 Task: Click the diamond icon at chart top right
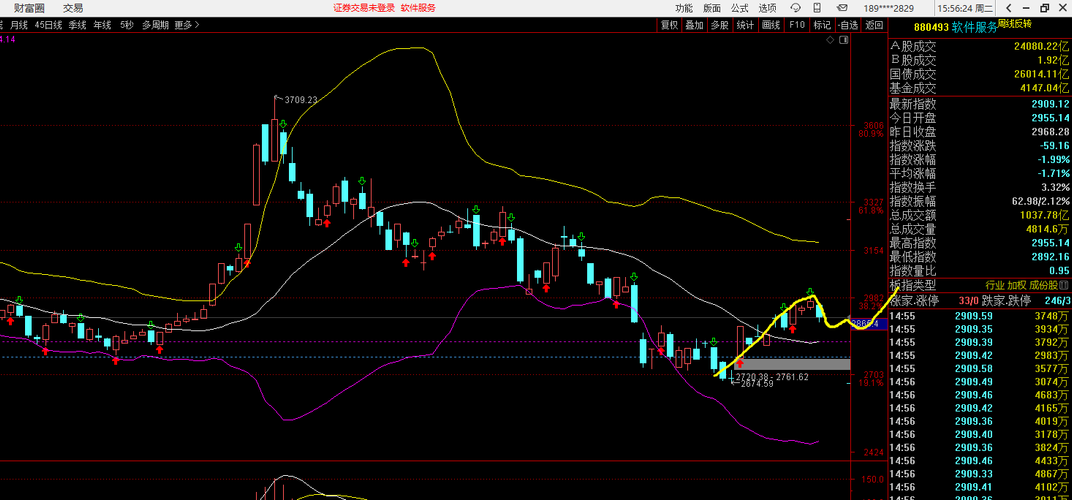tap(831, 40)
